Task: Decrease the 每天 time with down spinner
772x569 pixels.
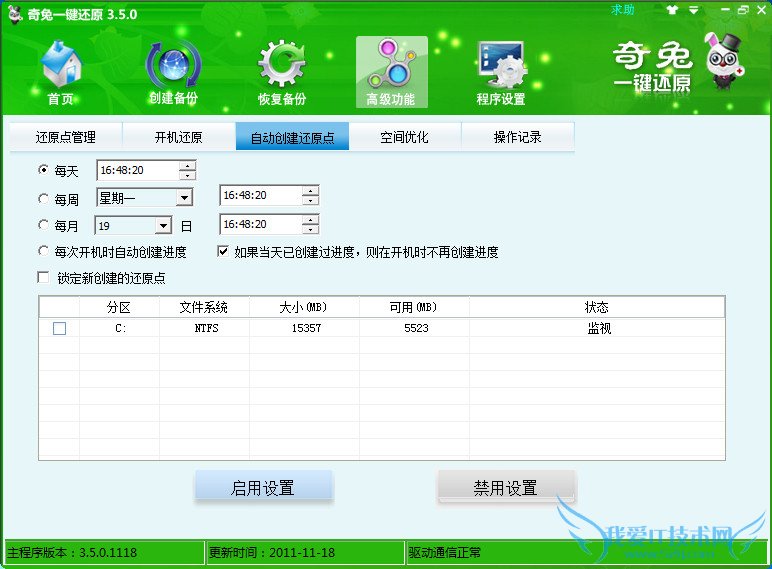Action: pos(188,175)
